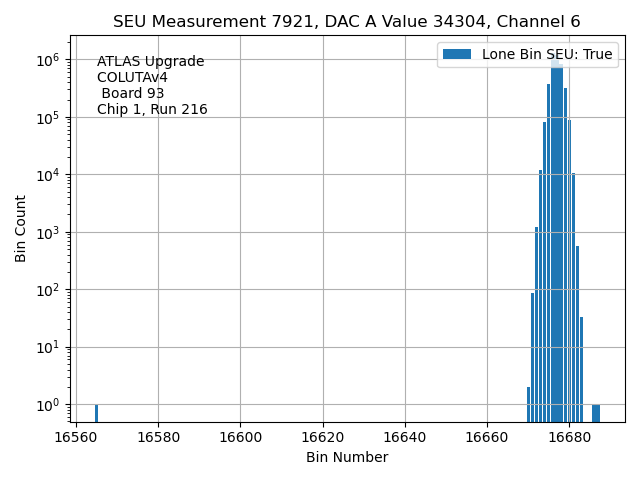Click the x-axis tick label 16620
This screenshot has width=640, height=480.
click(323, 437)
